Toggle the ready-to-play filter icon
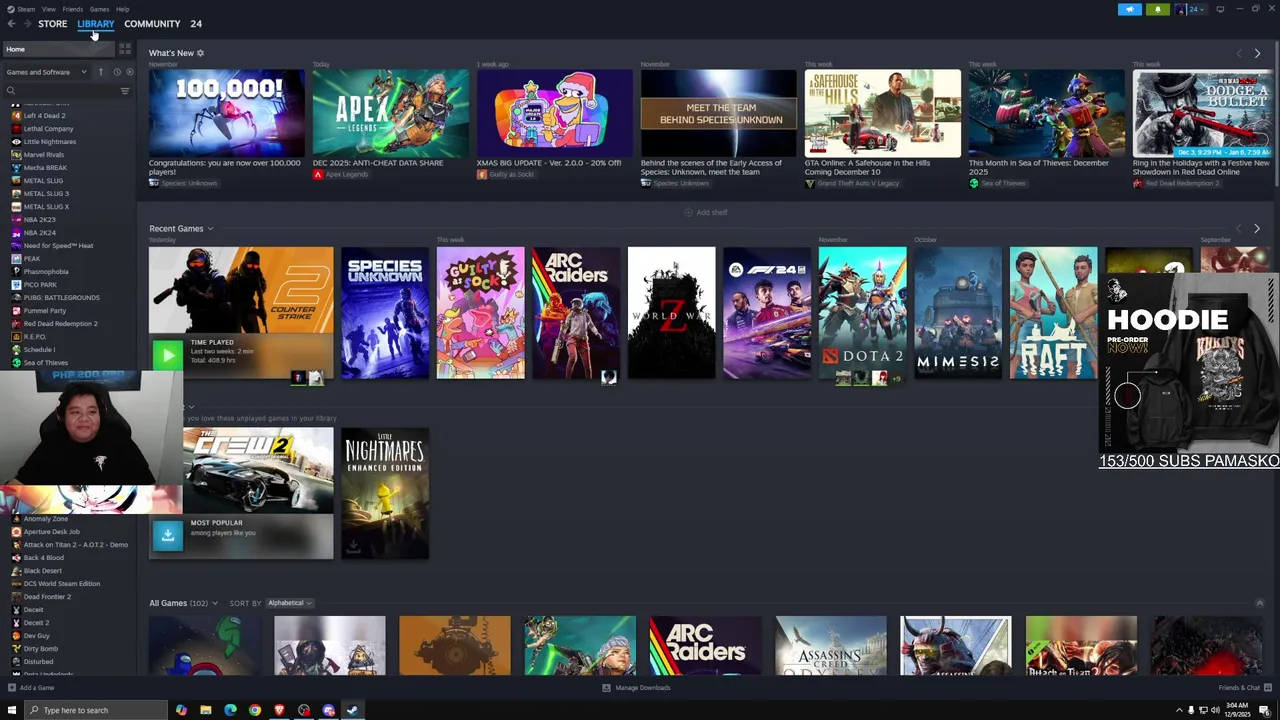 tap(129, 72)
